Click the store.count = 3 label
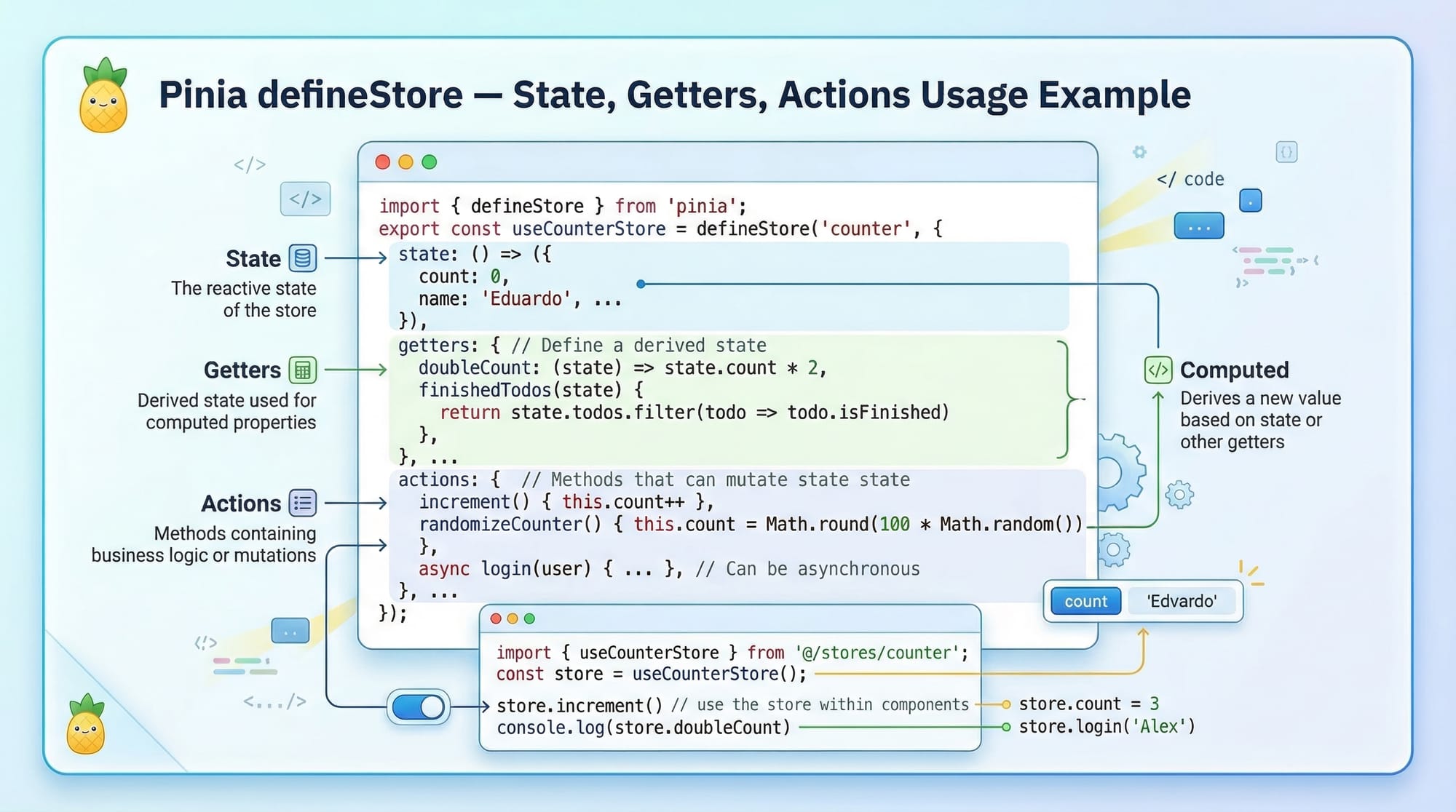The image size is (1456, 812). (x=1088, y=704)
